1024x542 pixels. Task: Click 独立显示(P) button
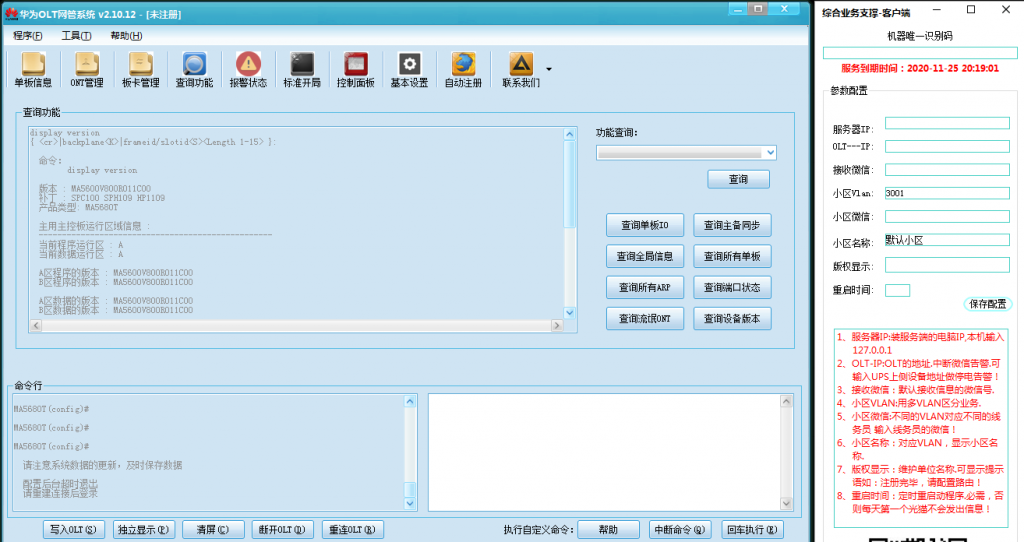coord(143,530)
